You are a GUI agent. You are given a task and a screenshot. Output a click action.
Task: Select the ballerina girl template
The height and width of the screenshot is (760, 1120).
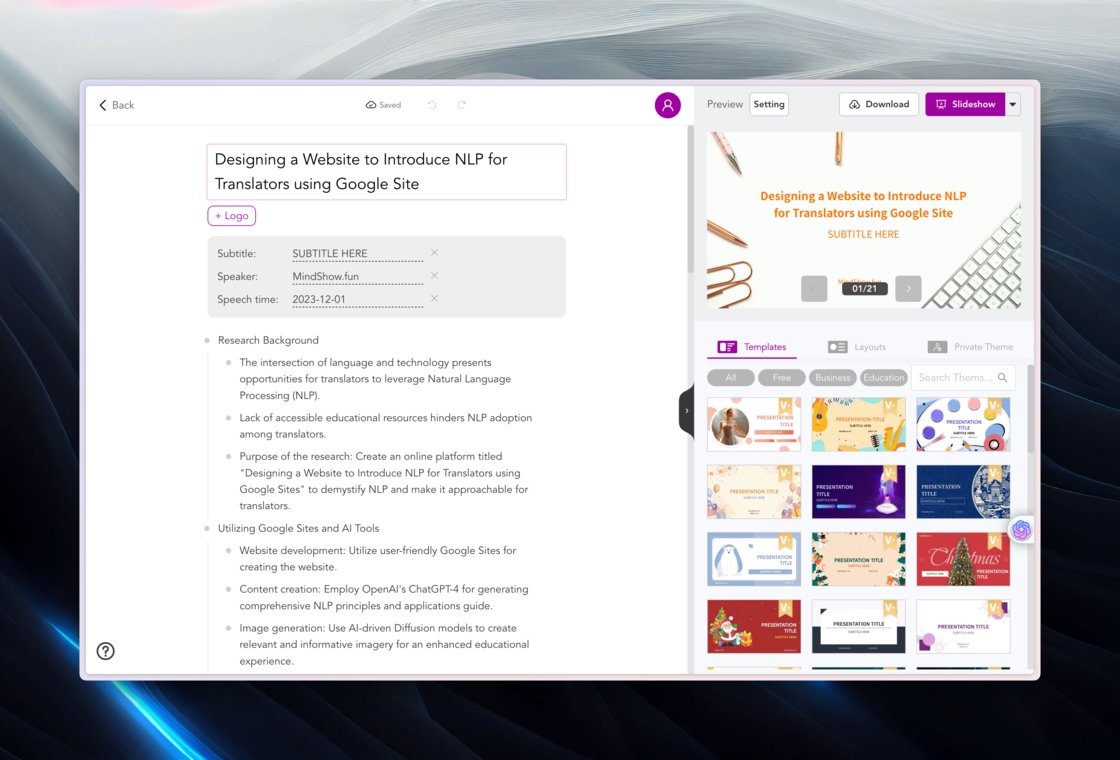(754, 424)
